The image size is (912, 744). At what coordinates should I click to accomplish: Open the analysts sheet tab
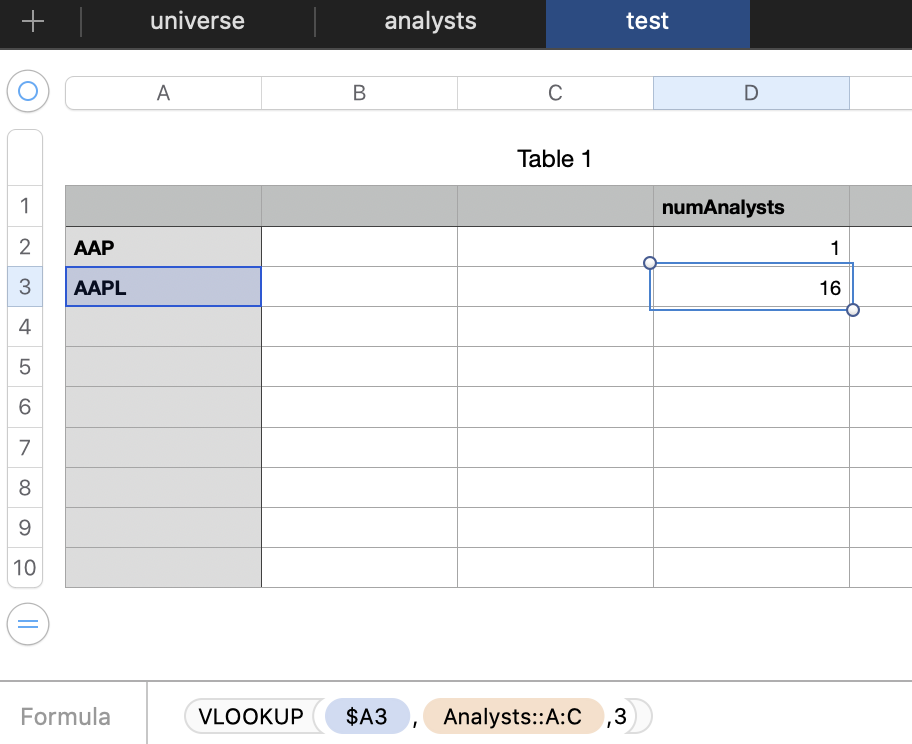(x=430, y=22)
